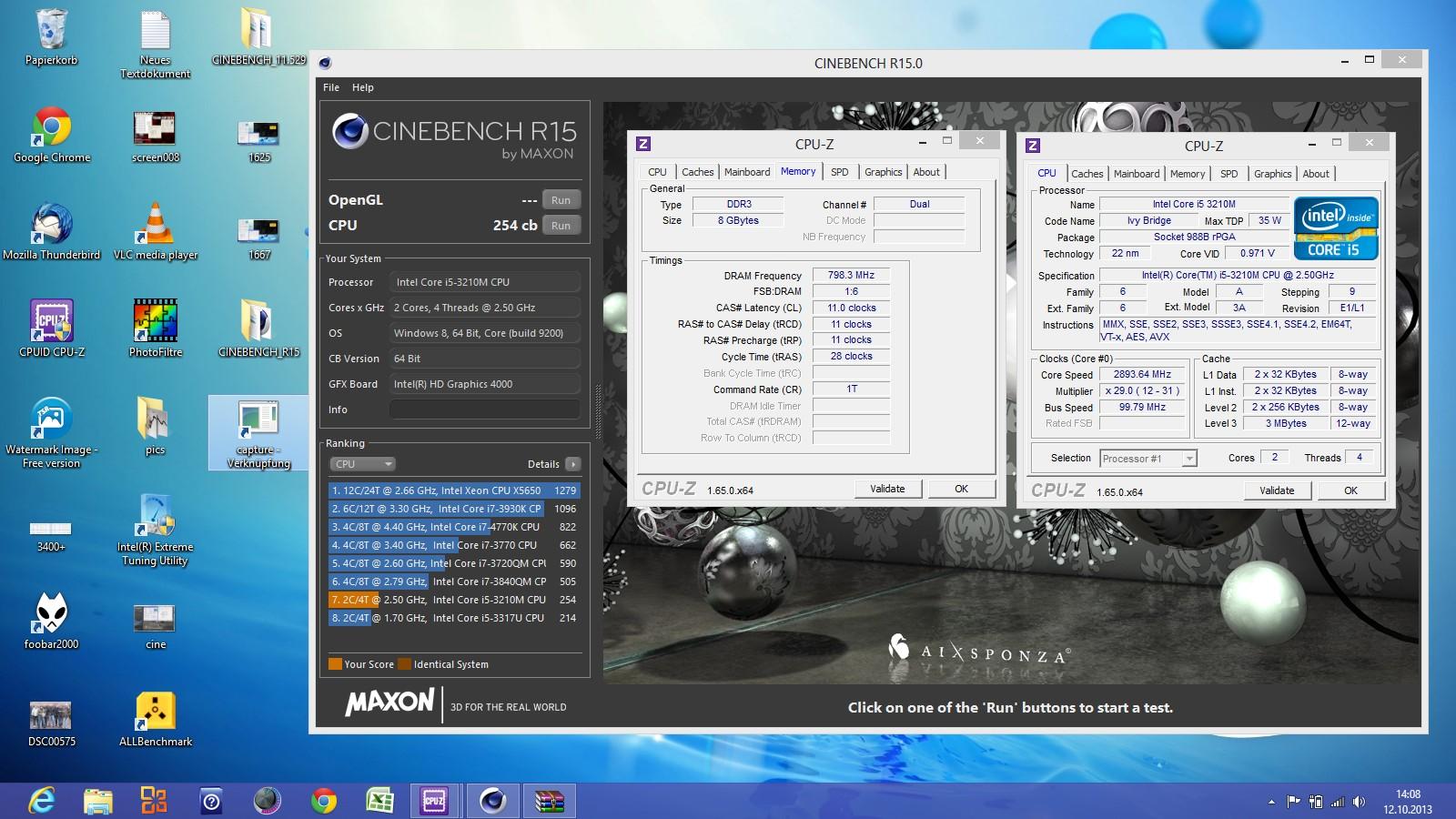
Task: Launch PhotoFiltre desktop shortcut
Action: click(156, 329)
